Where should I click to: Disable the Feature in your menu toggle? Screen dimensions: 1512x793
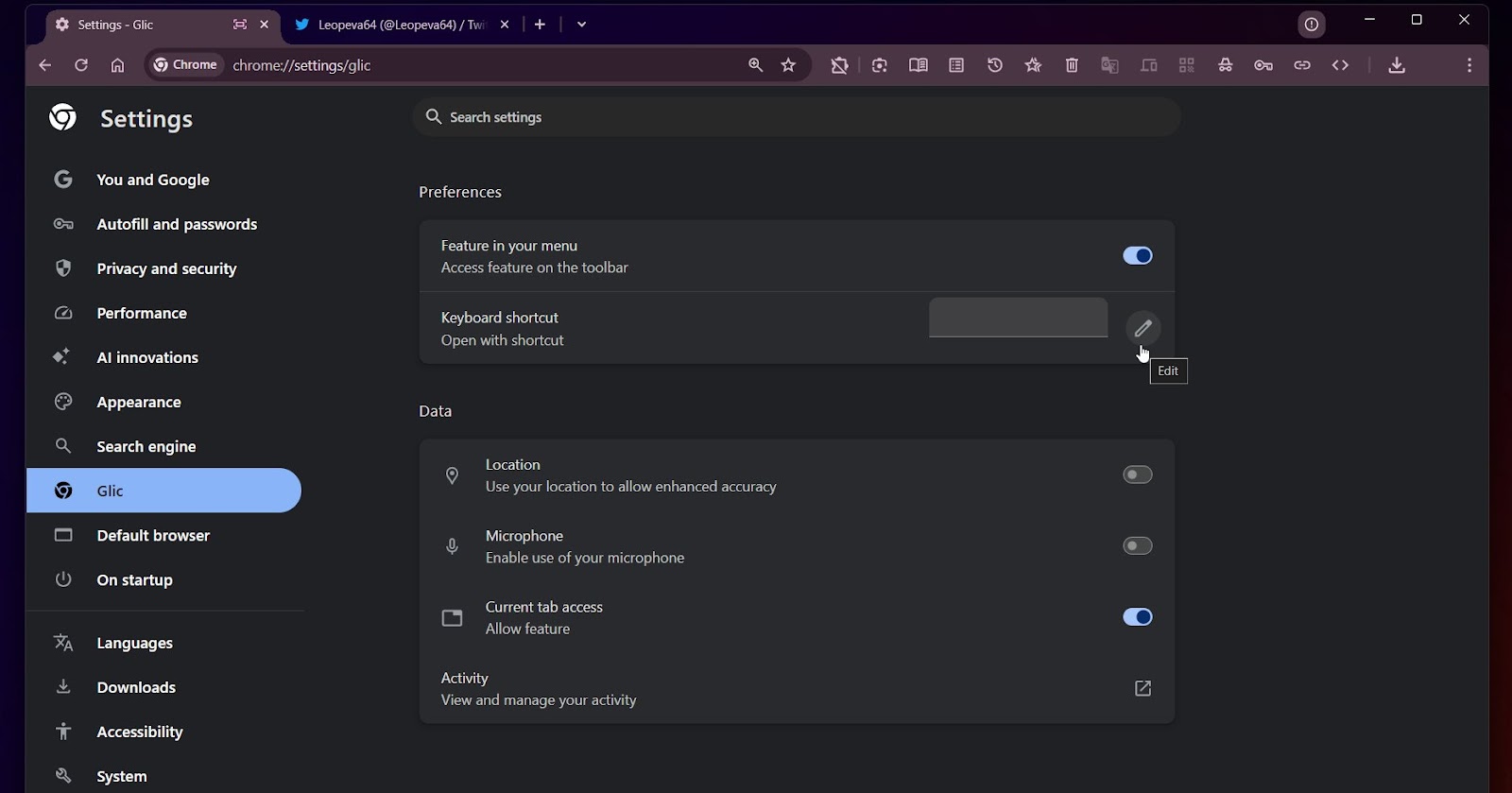click(x=1137, y=256)
